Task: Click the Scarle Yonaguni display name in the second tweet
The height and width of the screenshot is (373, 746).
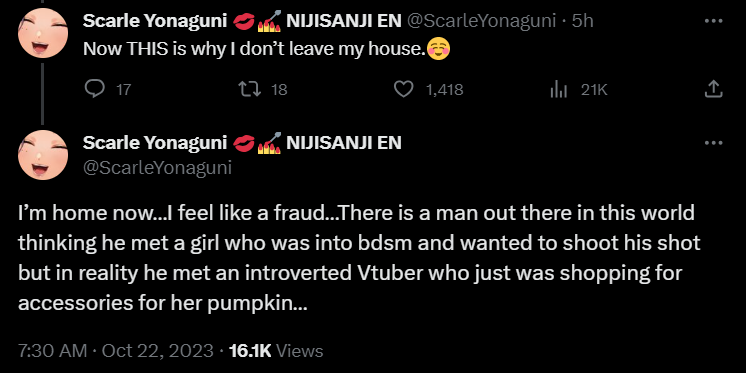Action: tap(155, 143)
